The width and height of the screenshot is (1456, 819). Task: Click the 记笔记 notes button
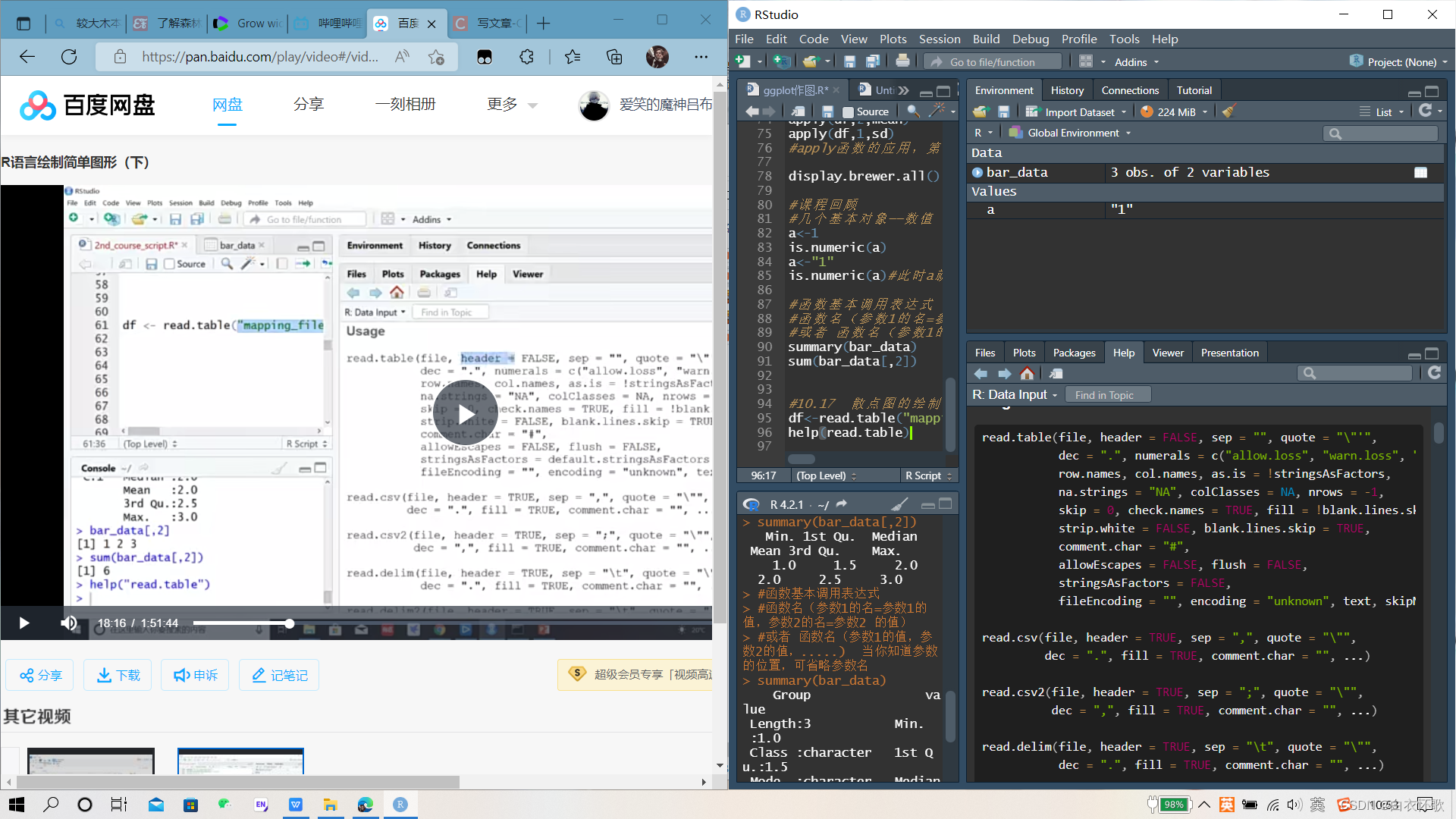click(279, 675)
